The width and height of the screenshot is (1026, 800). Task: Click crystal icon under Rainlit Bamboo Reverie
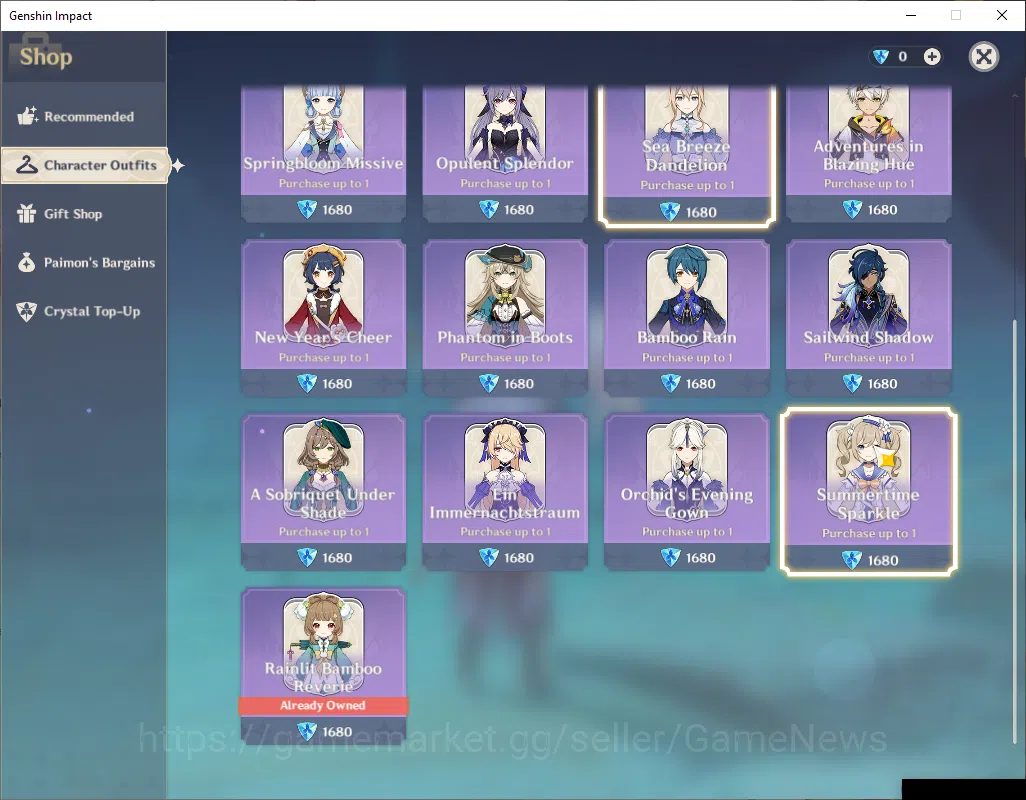(307, 731)
